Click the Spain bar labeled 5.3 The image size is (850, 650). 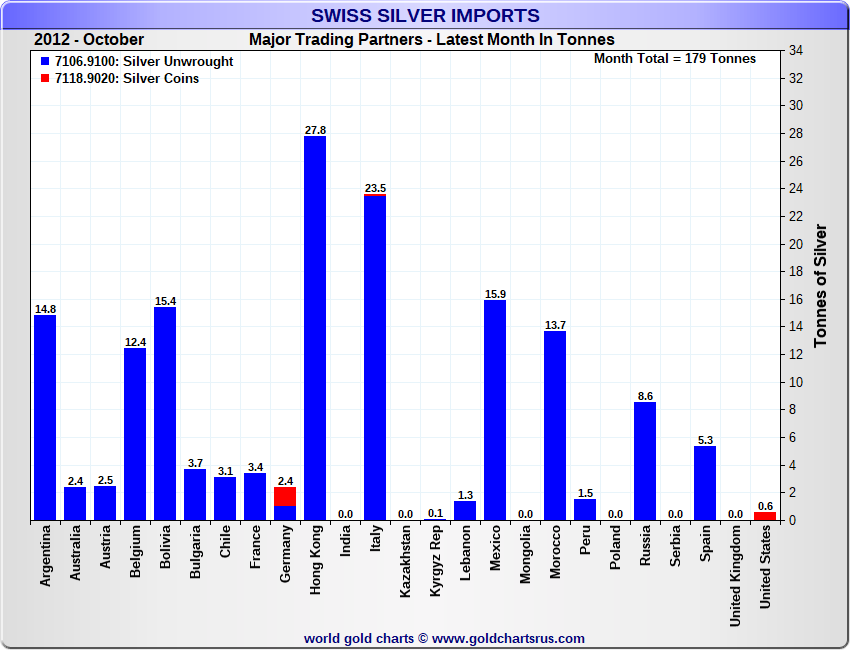705,483
